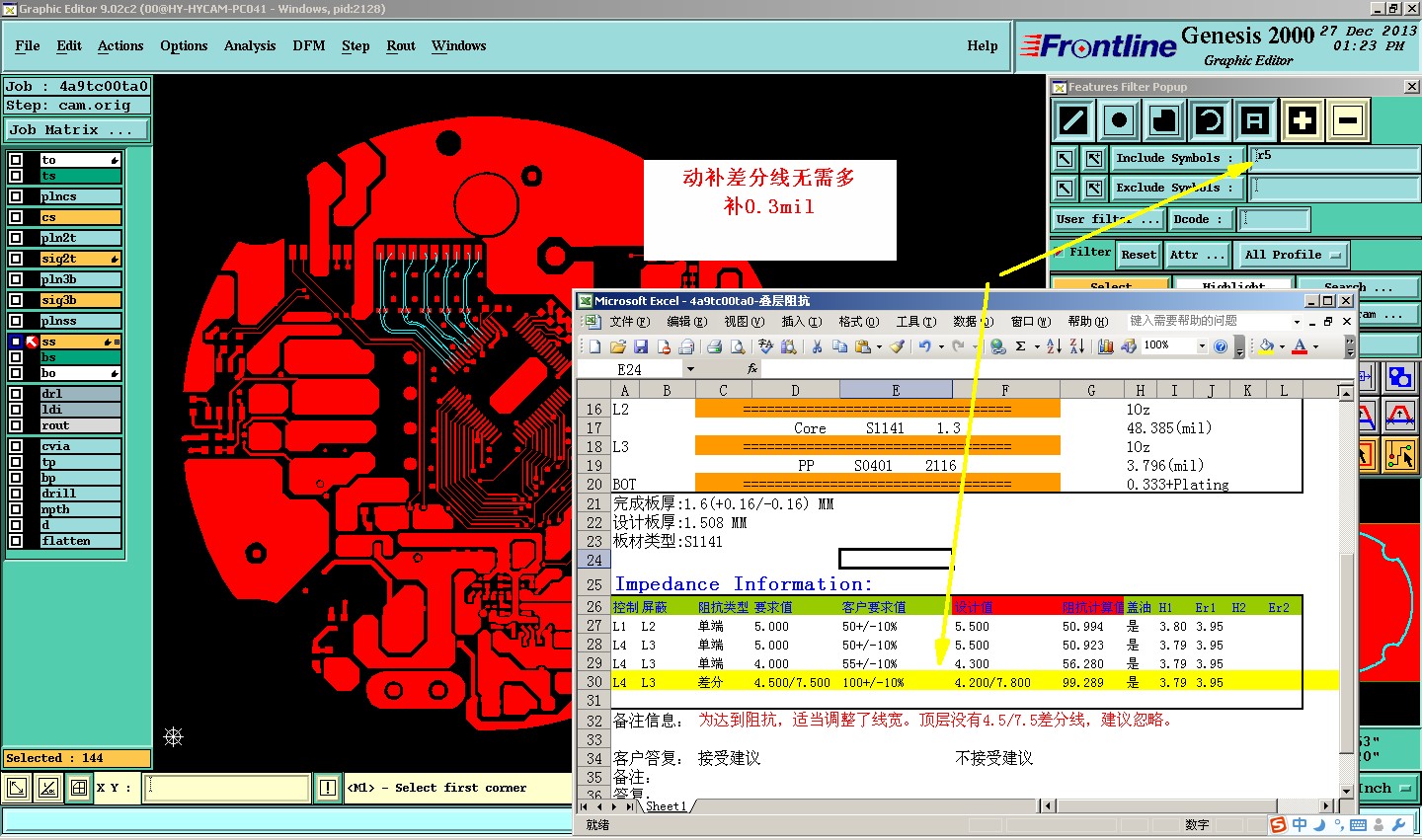Open the Inch units dropdown

coord(1387,788)
